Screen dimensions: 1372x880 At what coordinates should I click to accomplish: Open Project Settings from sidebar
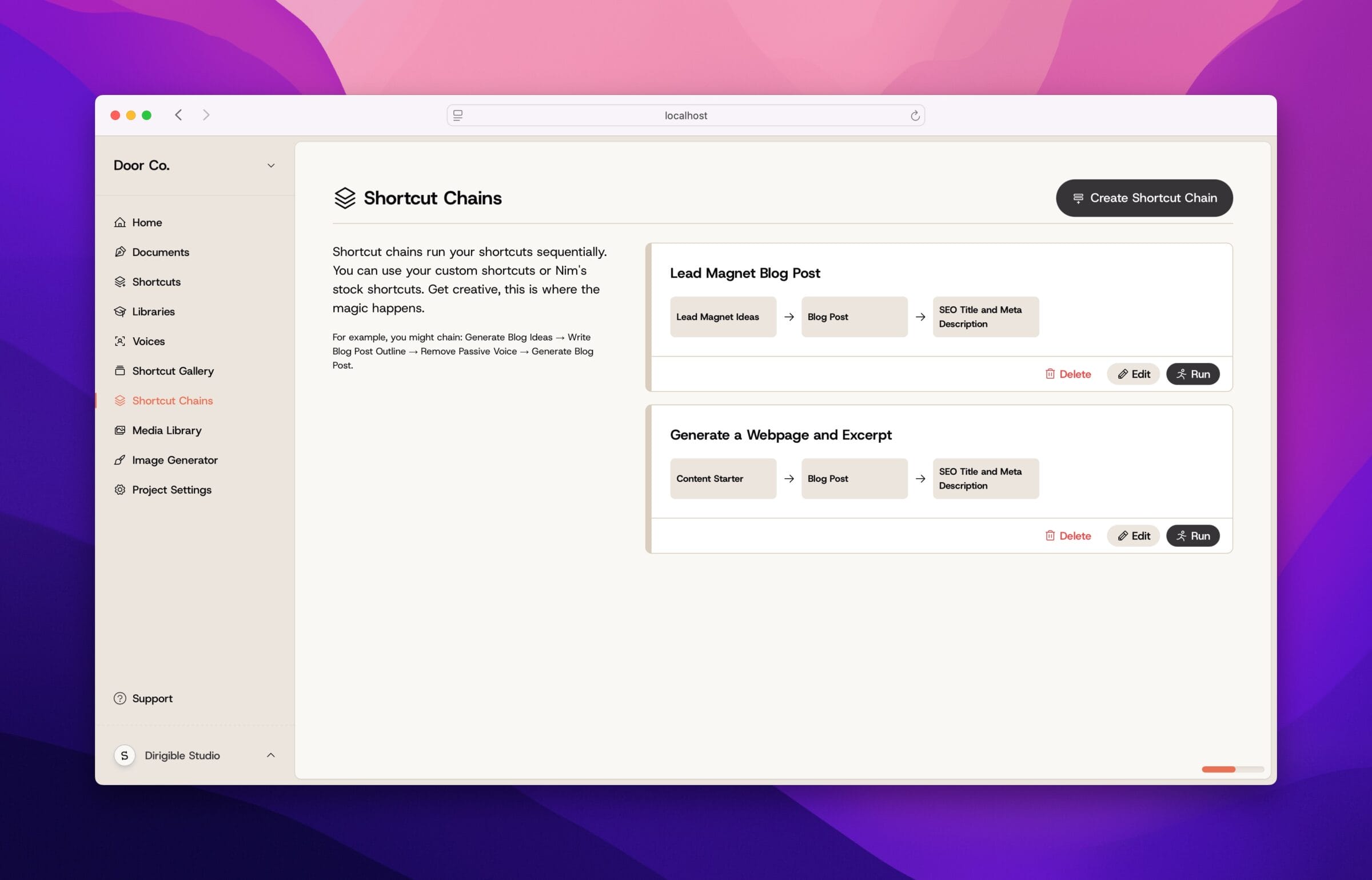tap(171, 489)
